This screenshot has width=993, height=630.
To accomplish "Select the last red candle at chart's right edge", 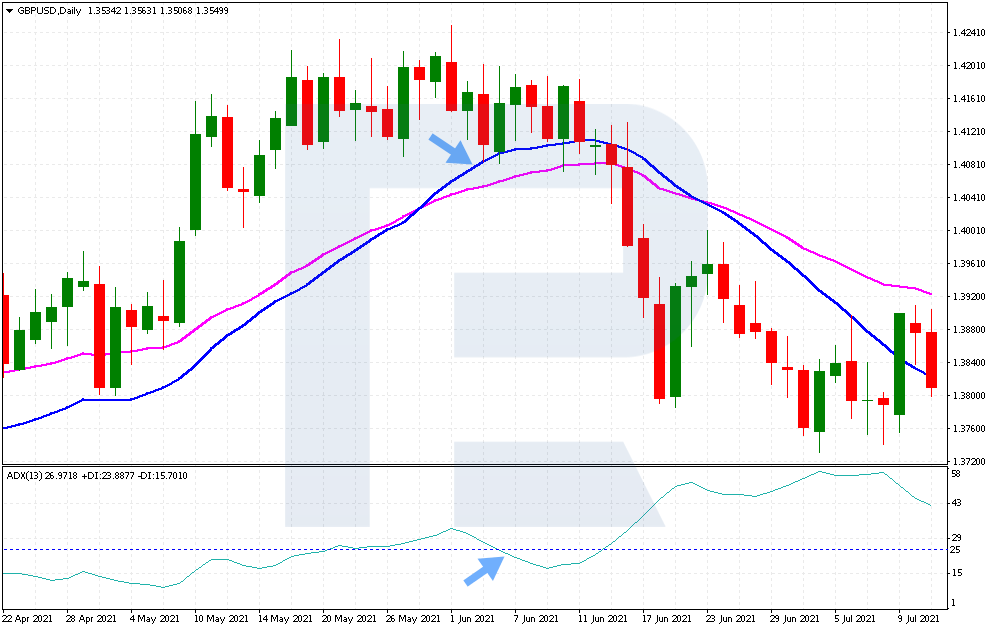I will (931, 360).
